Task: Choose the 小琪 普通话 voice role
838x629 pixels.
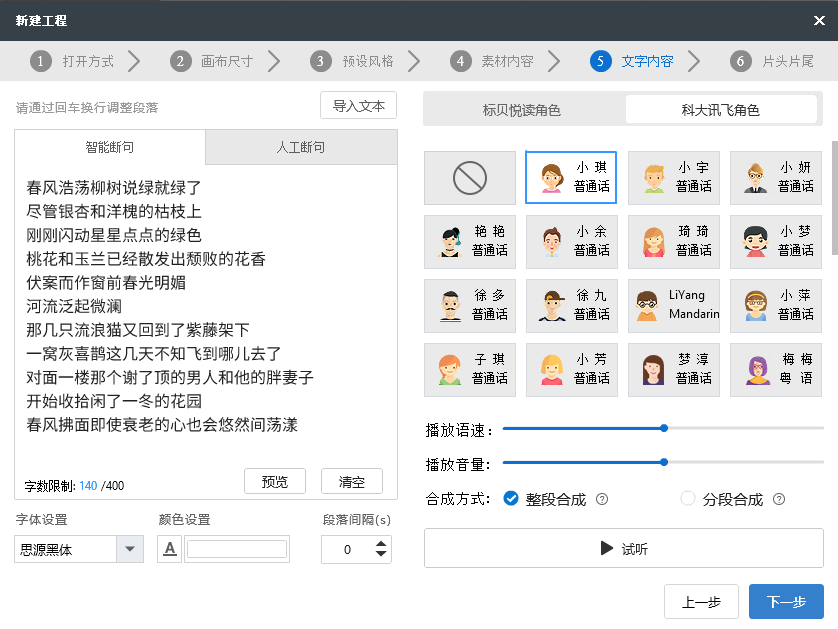Action: pyautogui.click(x=571, y=177)
